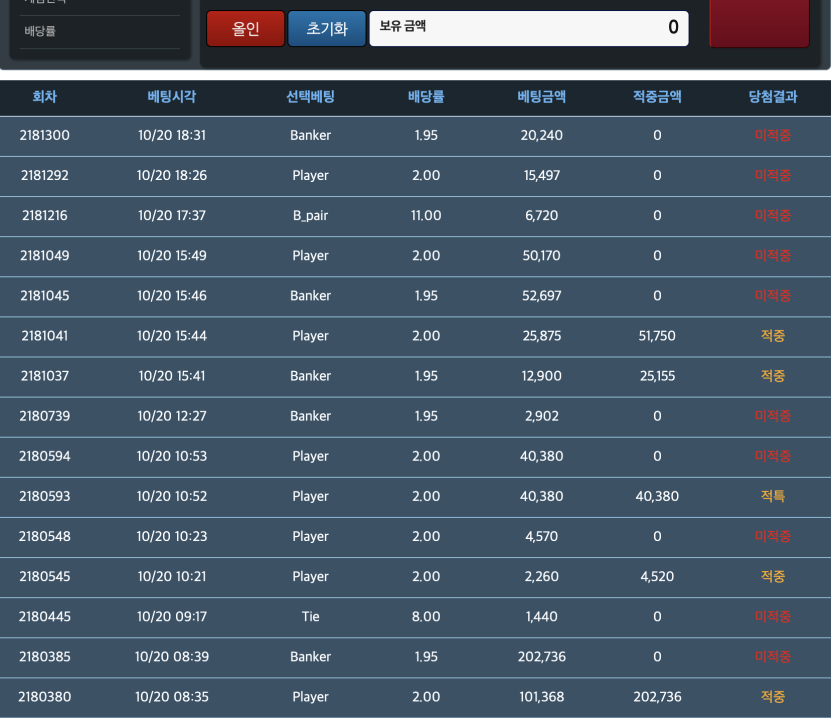The height and width of the screenshot is (718, 835).
Task: Select the 배당률 column header
Action: point(426,97)
